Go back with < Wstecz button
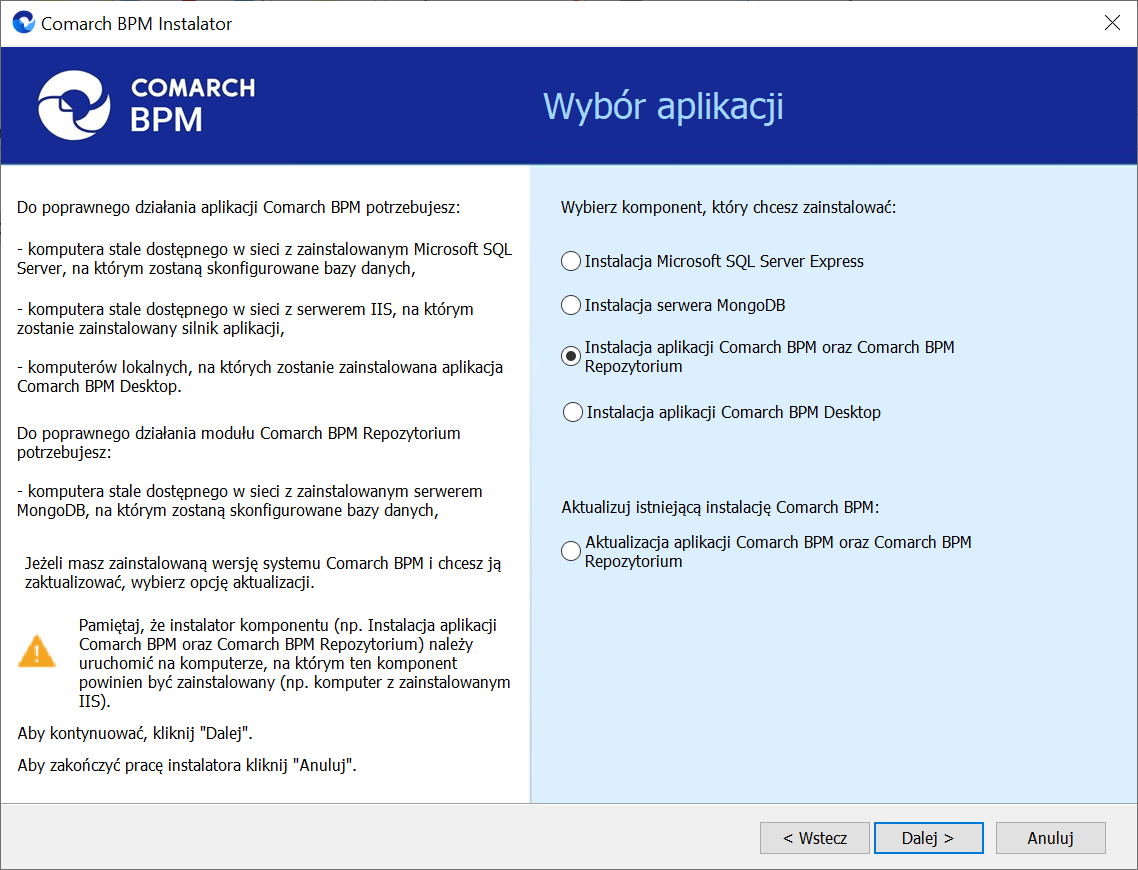 [x=814, y=838]
